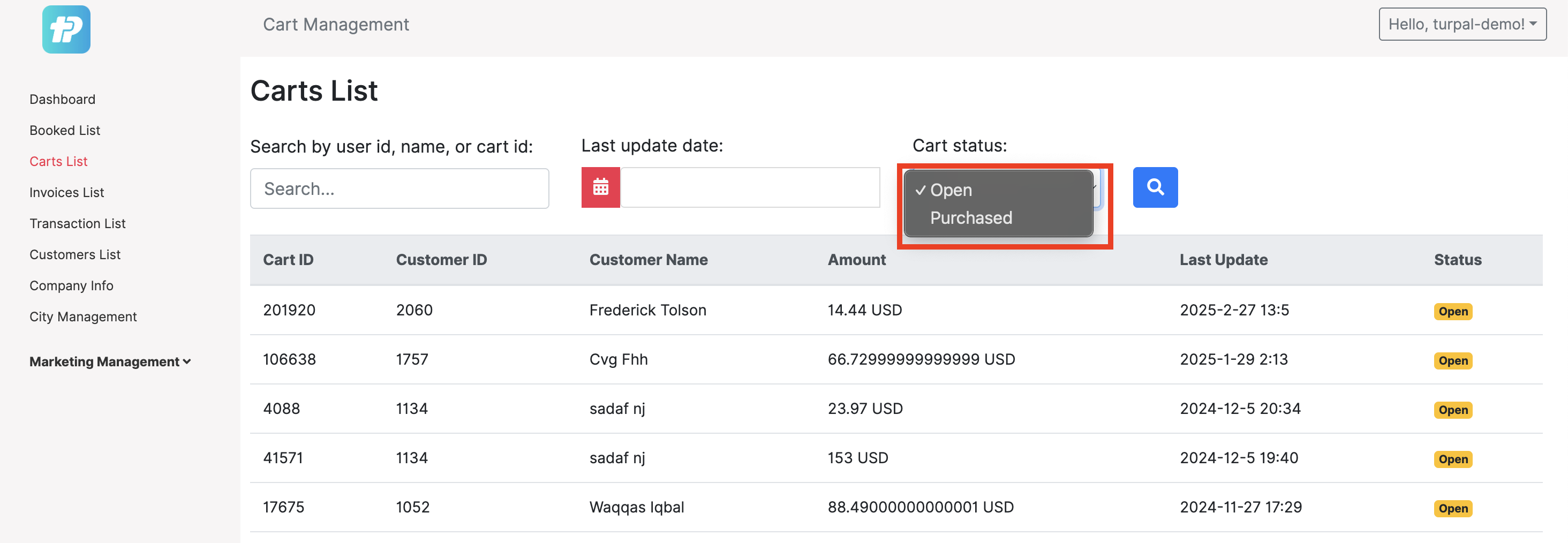Open the Invoices List page

pos(67,192)
